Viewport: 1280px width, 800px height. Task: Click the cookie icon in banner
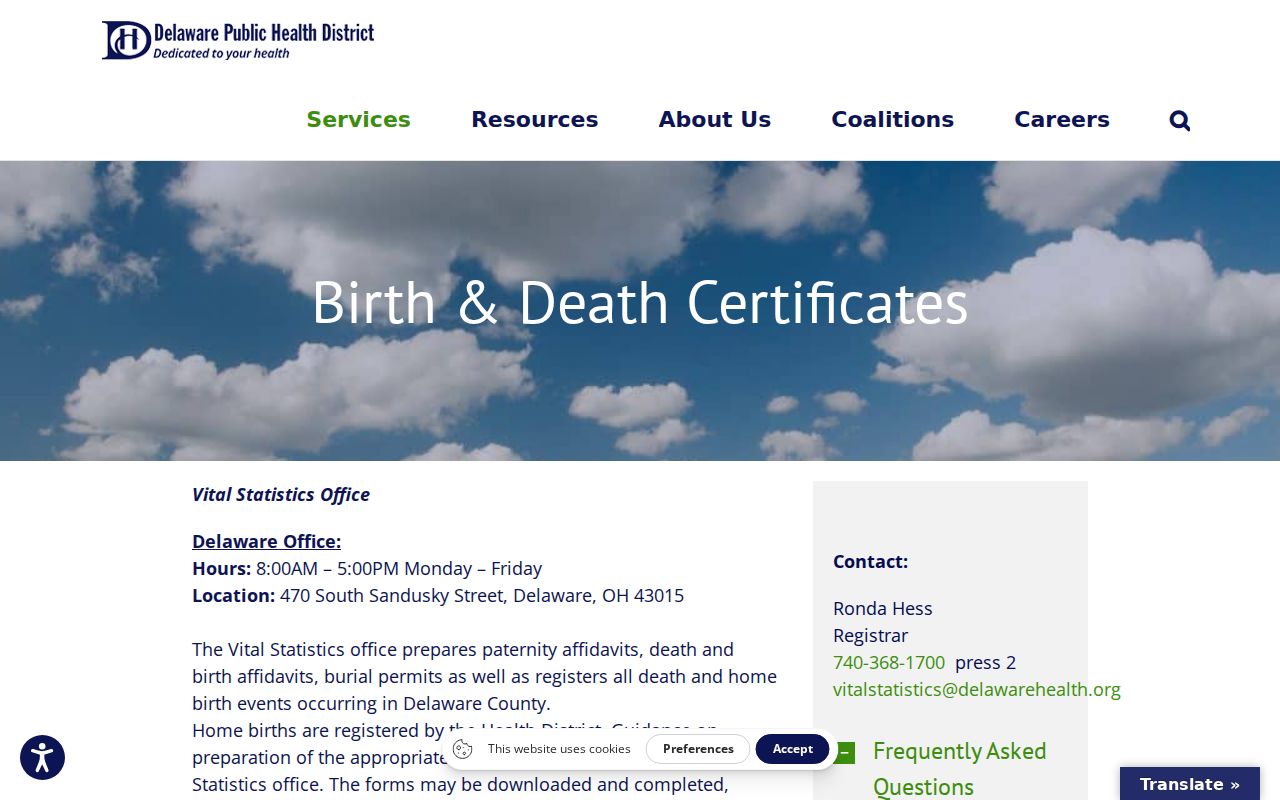point(462,749)
